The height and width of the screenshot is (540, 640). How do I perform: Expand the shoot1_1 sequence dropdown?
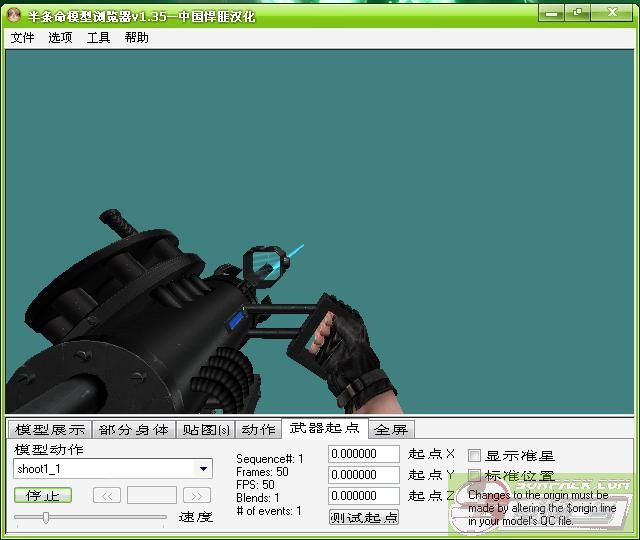(204, 469)
